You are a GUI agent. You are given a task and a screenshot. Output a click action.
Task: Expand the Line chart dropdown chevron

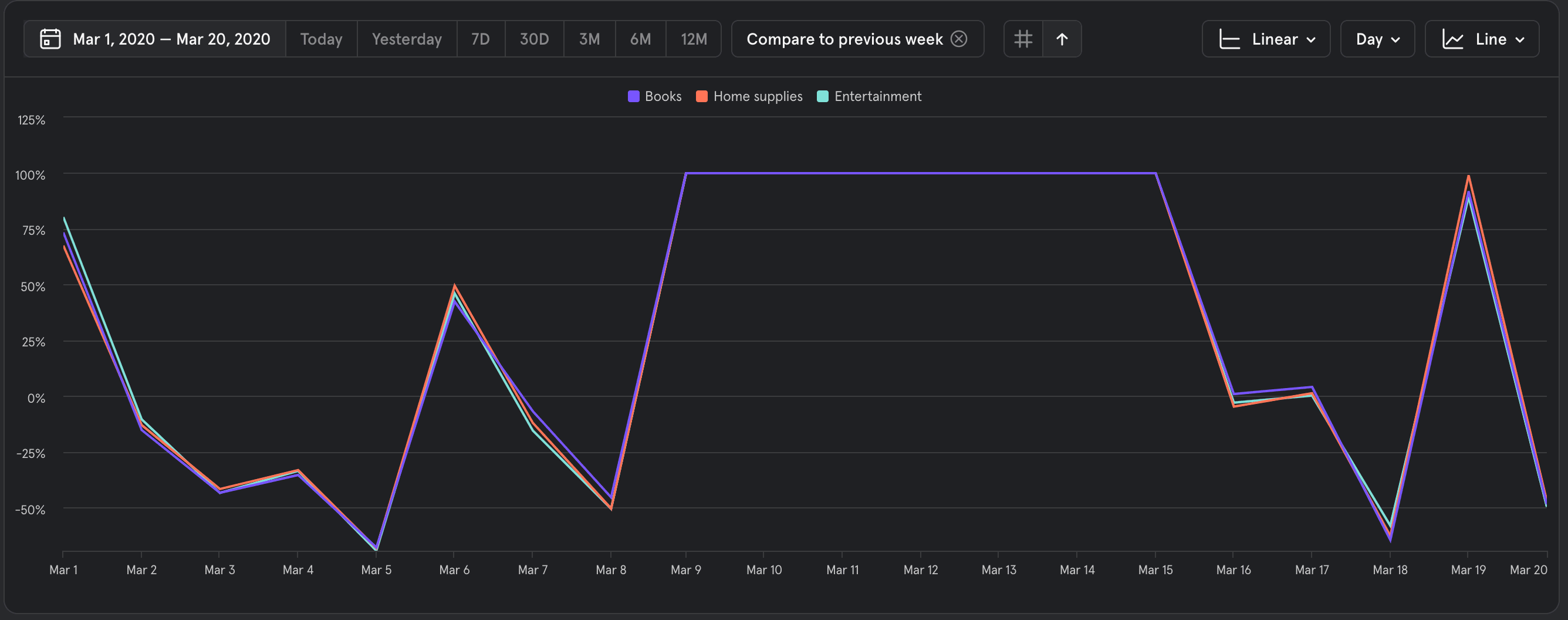tap(1520, 39)
